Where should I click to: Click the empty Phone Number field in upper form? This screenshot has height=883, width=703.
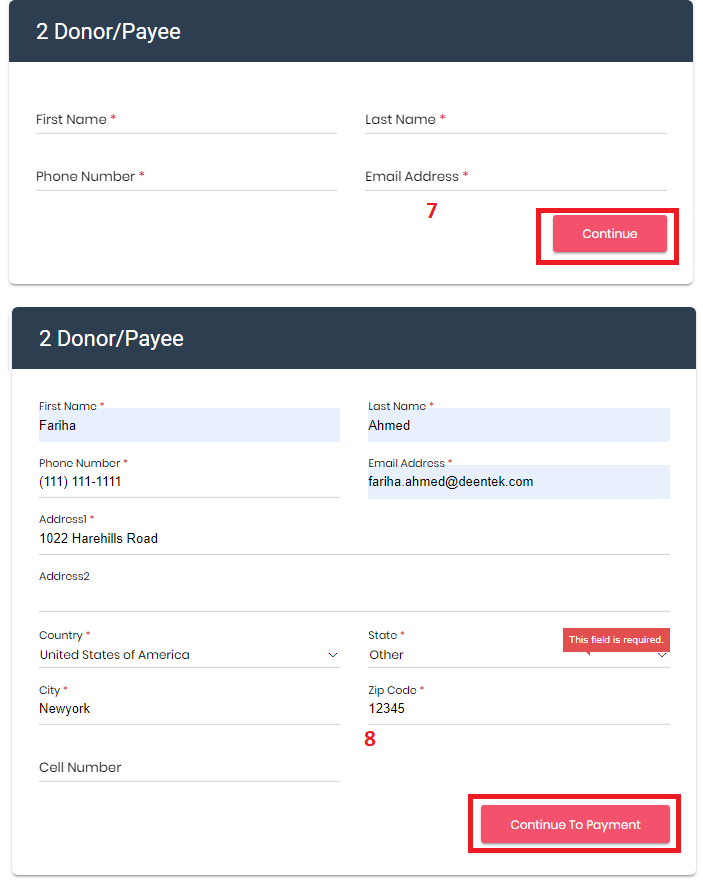pyautogui.click(x=186, y=177)
